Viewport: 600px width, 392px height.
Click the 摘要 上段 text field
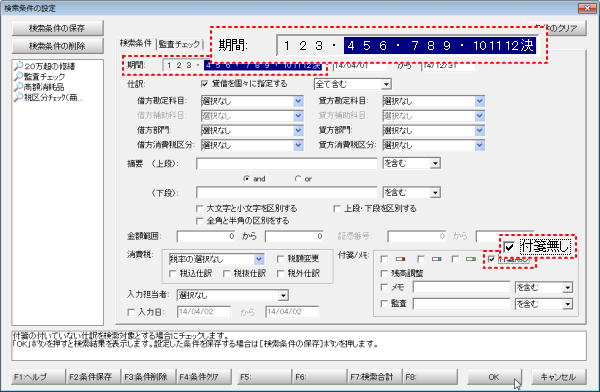click(x=287, y=164)
